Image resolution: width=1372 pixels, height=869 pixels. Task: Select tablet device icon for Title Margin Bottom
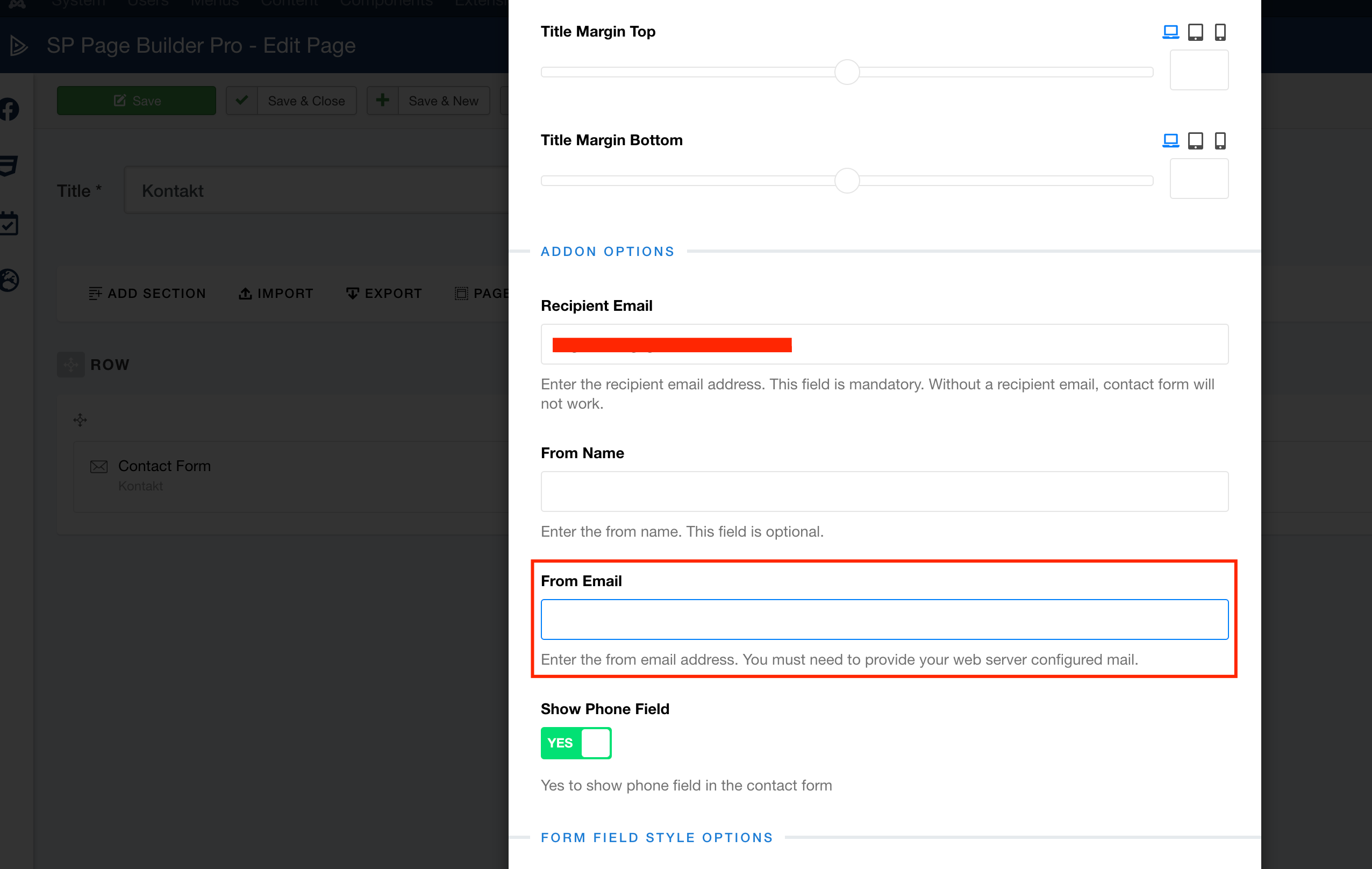(1195, 140)
